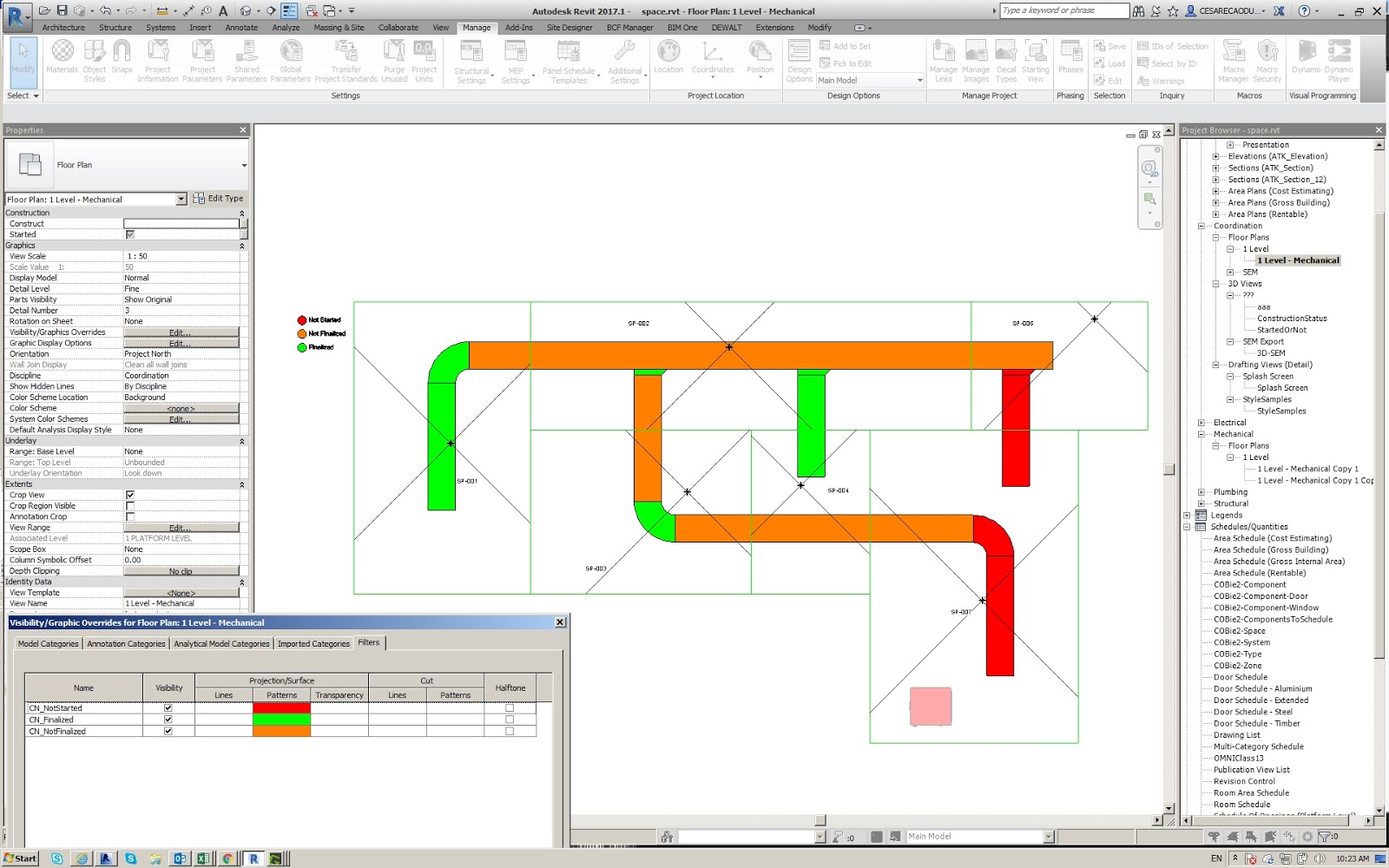Toggle the Crop Region Visible checkbox
This screenshot has height=868, width=1389.
point(130,505)
